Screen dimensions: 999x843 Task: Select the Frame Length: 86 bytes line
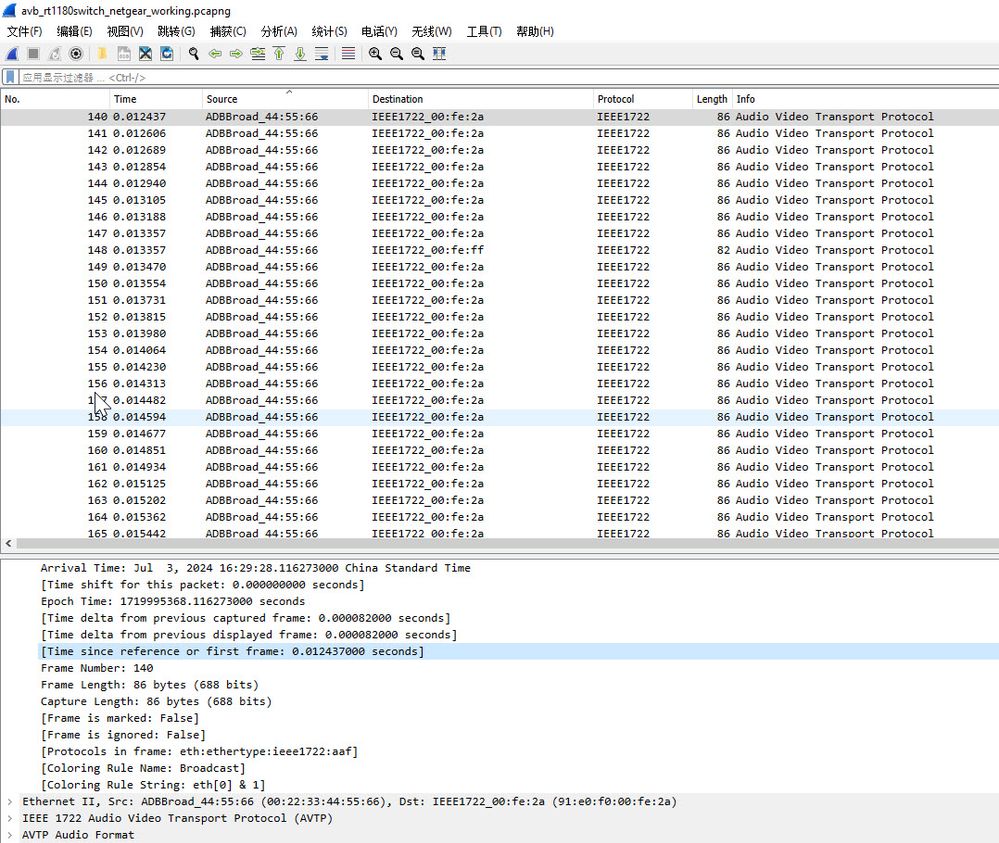coord(150,684)
